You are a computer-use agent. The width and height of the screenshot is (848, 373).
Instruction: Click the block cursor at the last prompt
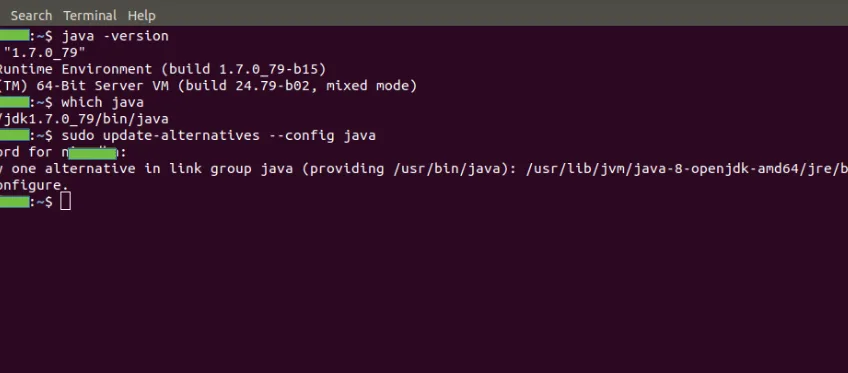click(65, 202)
